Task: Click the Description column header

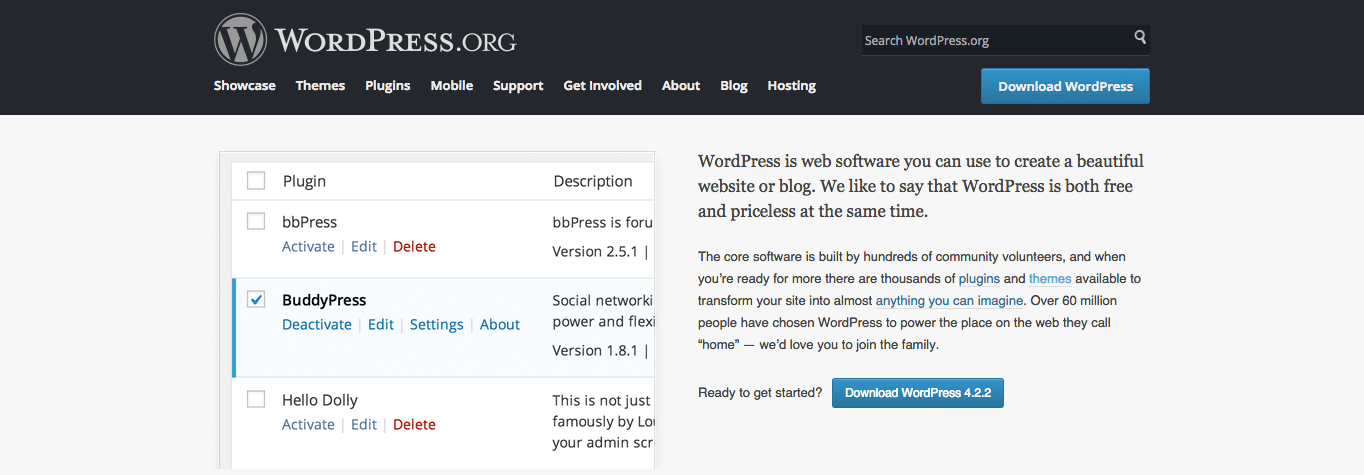Action: click(x=593, y=181)
